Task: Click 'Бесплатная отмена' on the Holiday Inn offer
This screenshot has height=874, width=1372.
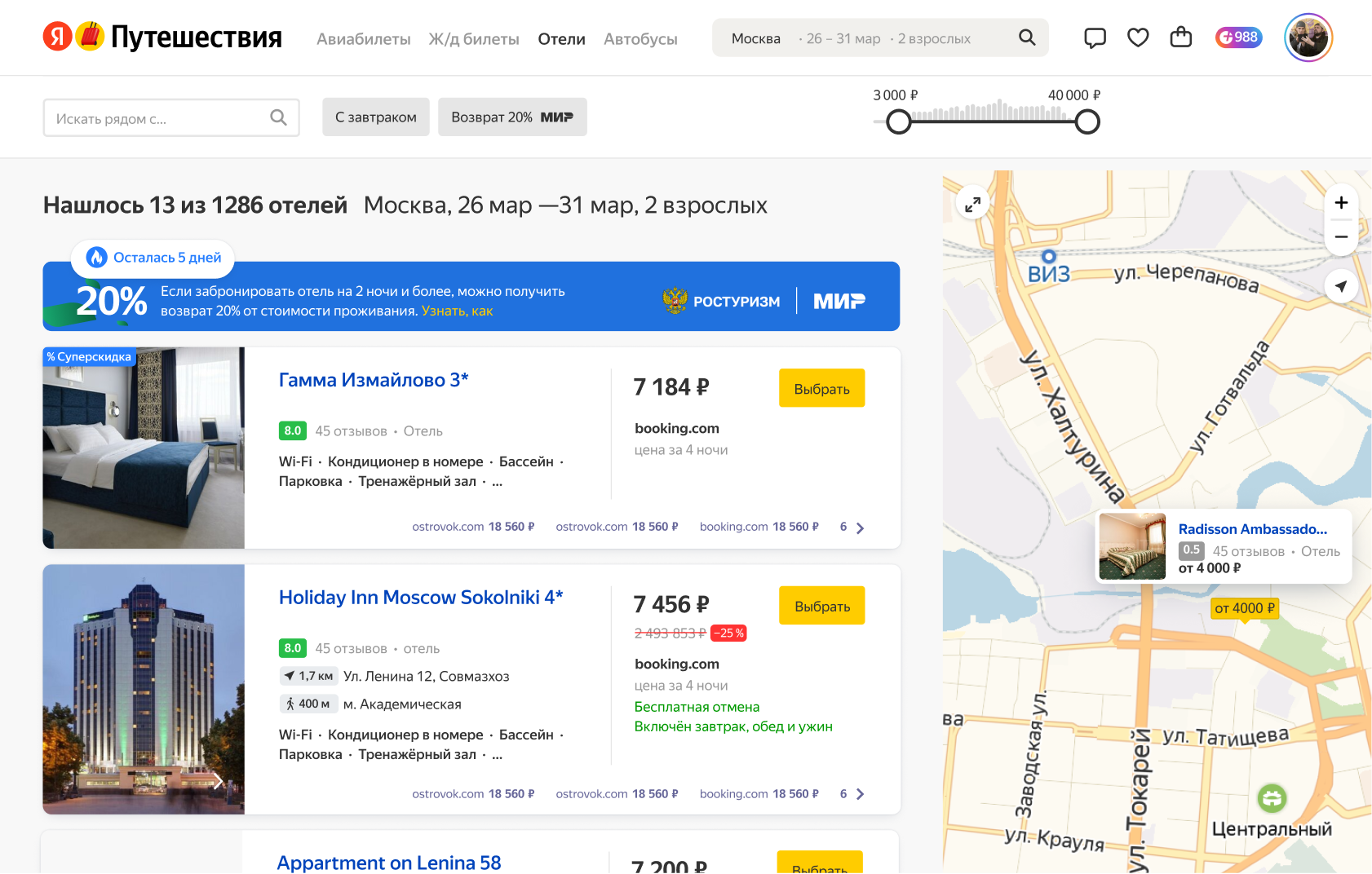Action: coord(697,707)
